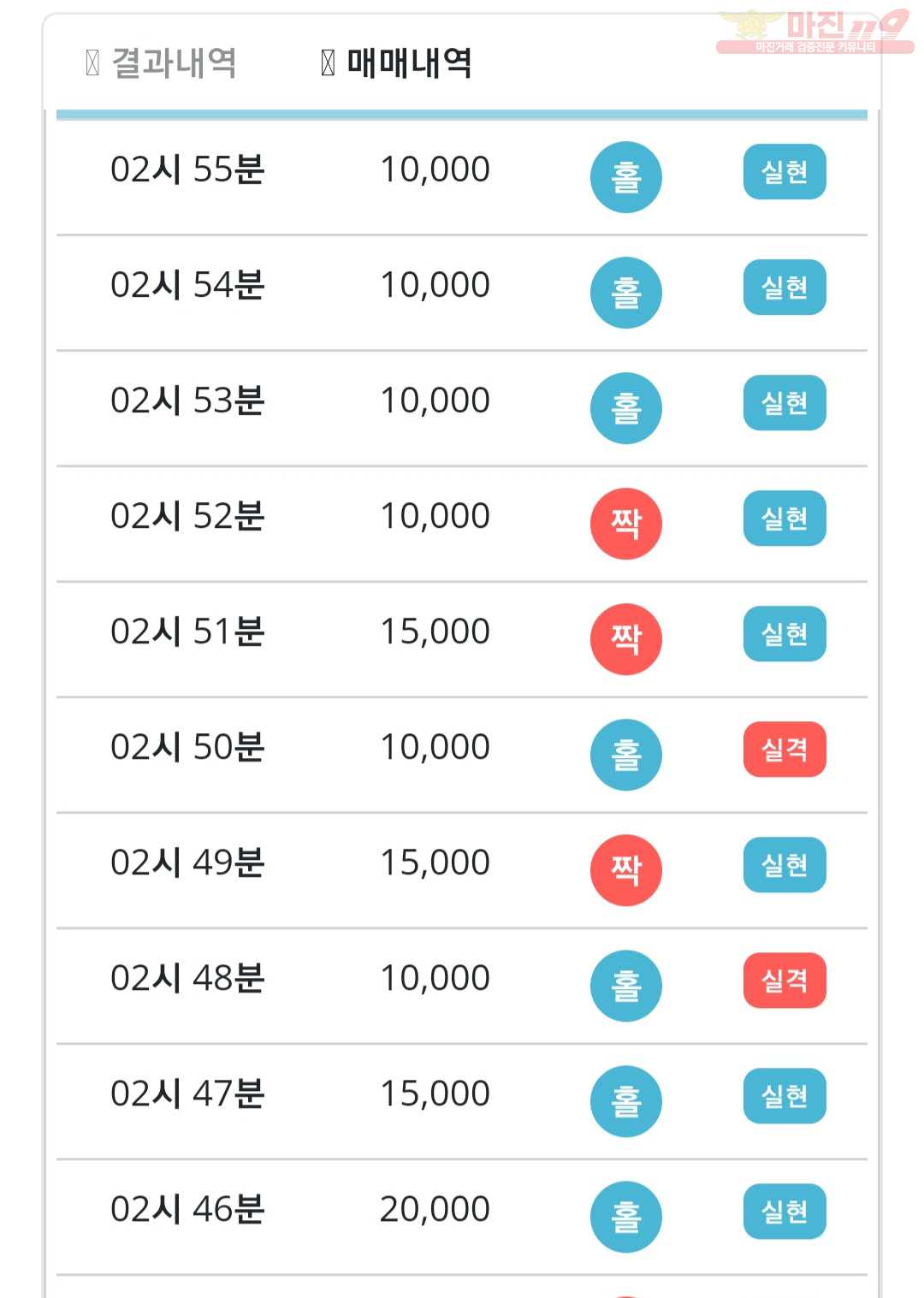
Task: Click the 홀 circle icon for 02시 46분
Action: click(626, 1217)
